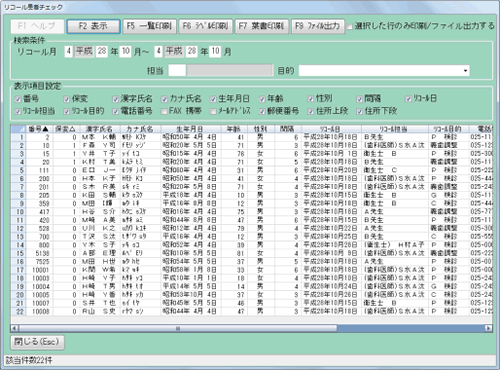Sort by リコール担当 column header

point(395,129)
